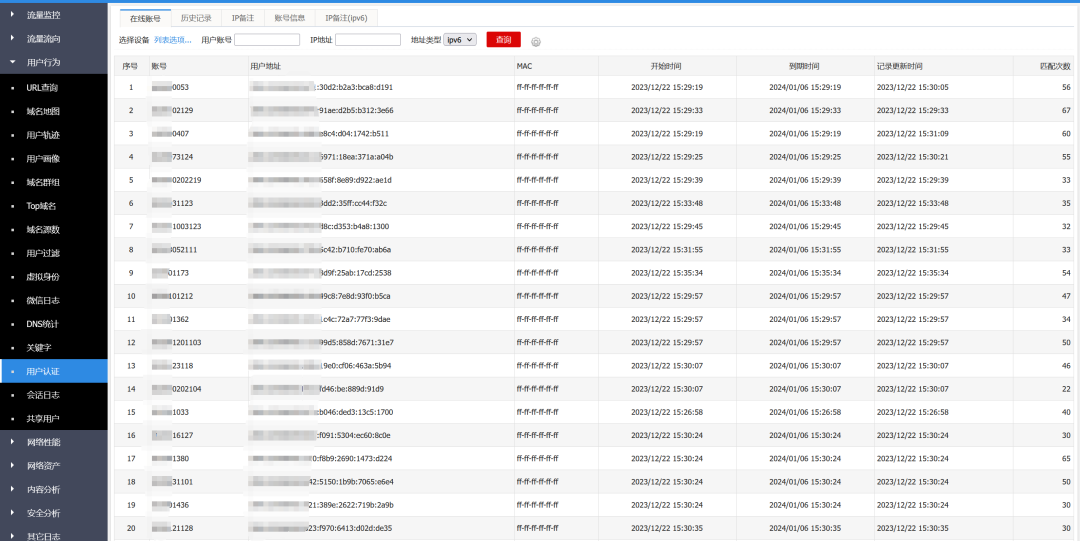1080x541 pixels.
Task: Sort by the 用户地址 column header
Action: click(x=265, y=66)
